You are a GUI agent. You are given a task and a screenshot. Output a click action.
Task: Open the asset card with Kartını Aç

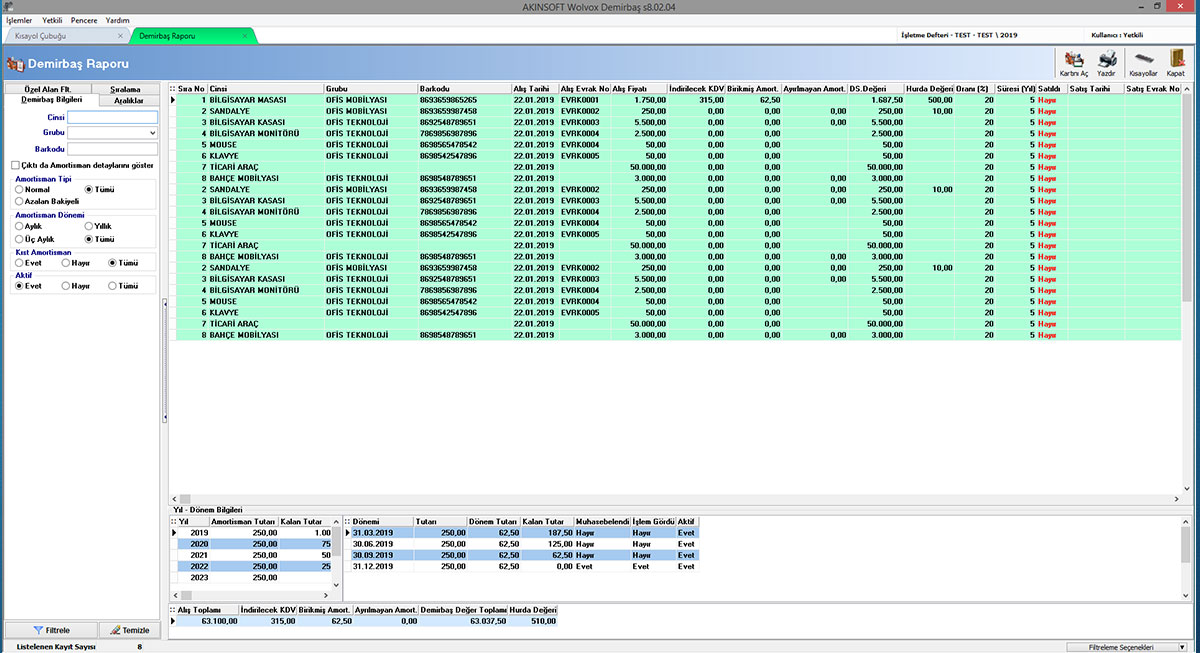[x=1074, y=63]
